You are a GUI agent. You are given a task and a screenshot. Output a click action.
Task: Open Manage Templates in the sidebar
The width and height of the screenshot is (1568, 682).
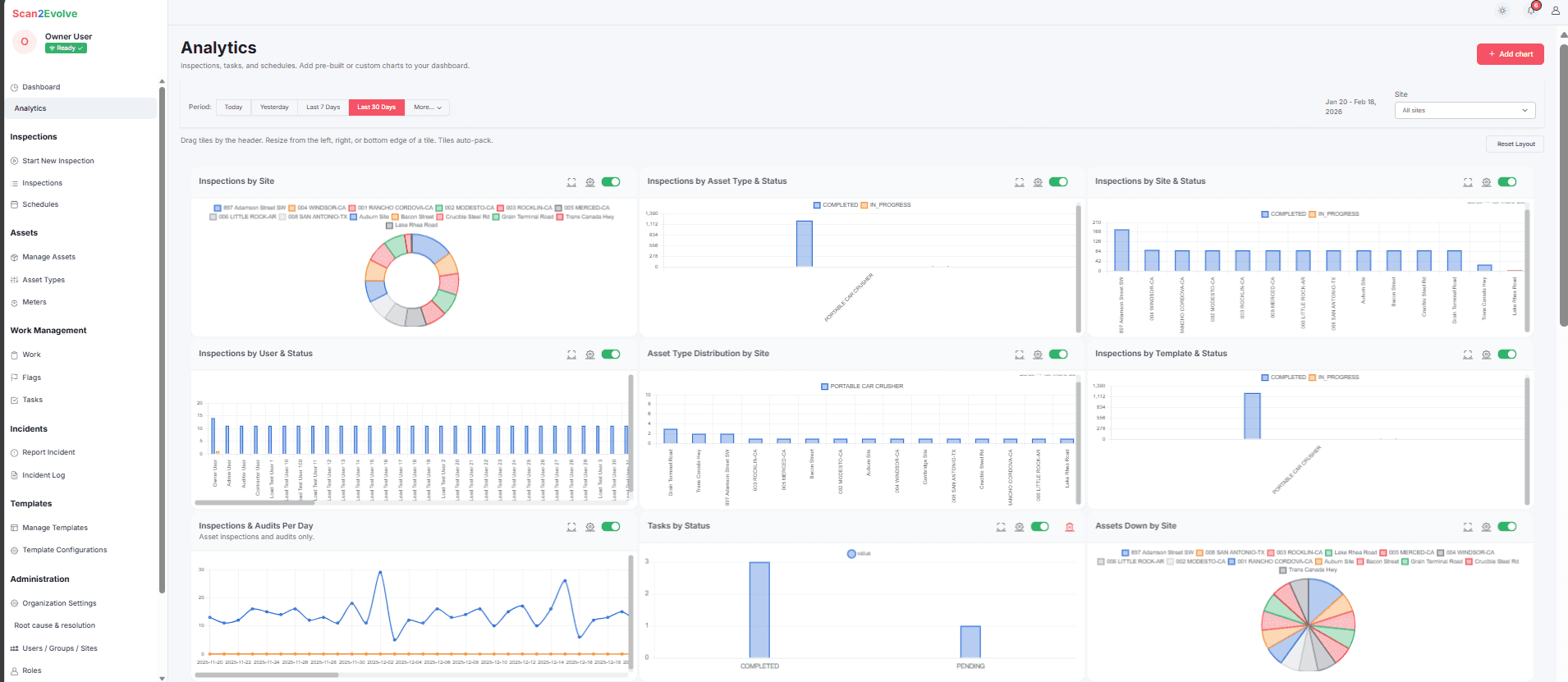click(54, 528)
